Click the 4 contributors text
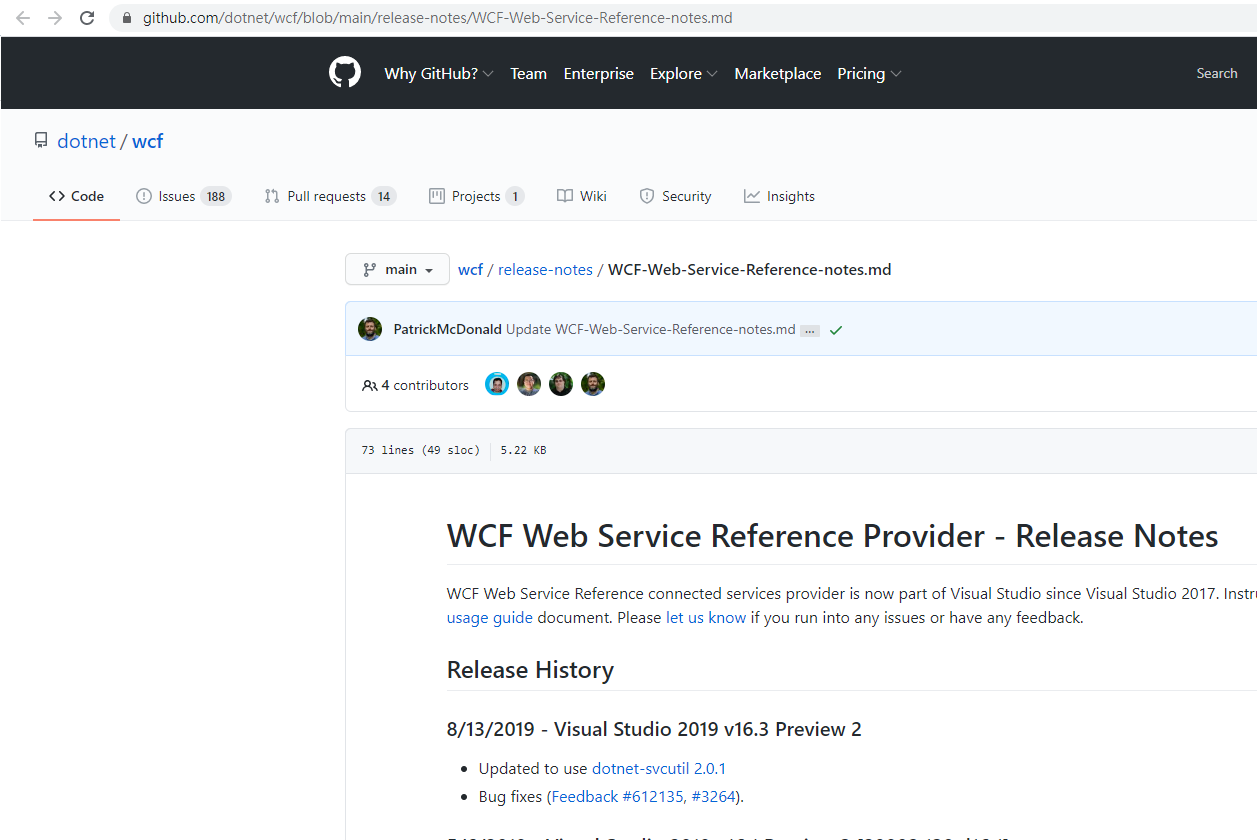The width and height of the screenshot is (1257, 840). pos(425,385)
